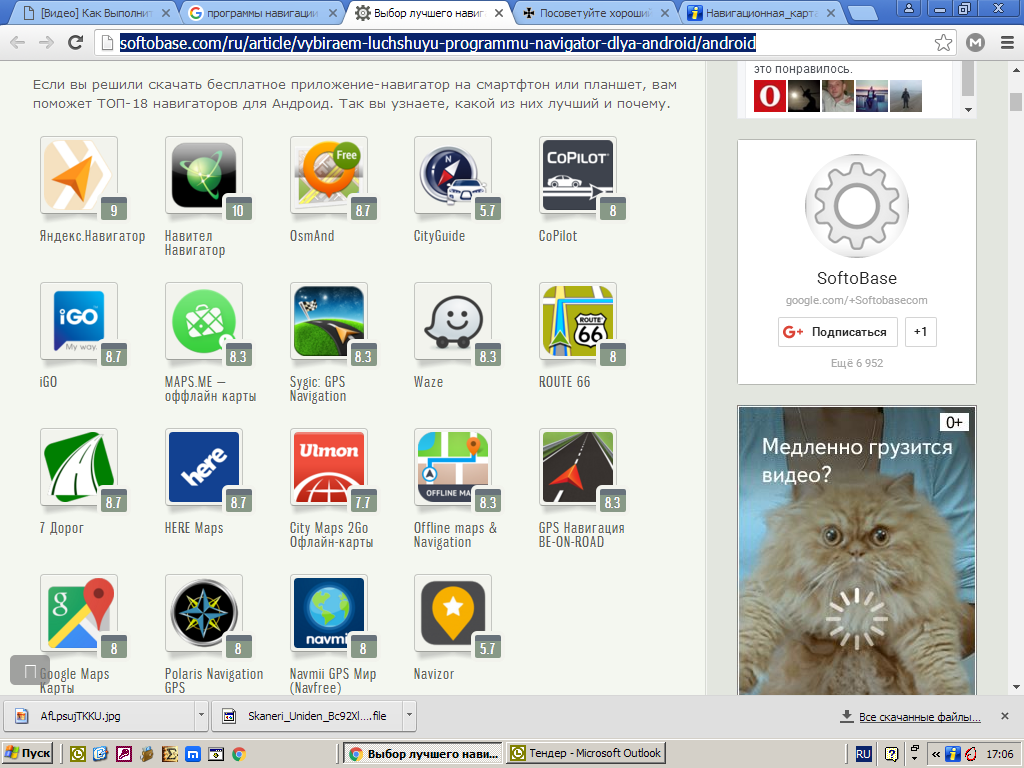The image size is (1024, 768).
Task: Show hidden system tray icons chevron
Action: coord(936,754)
